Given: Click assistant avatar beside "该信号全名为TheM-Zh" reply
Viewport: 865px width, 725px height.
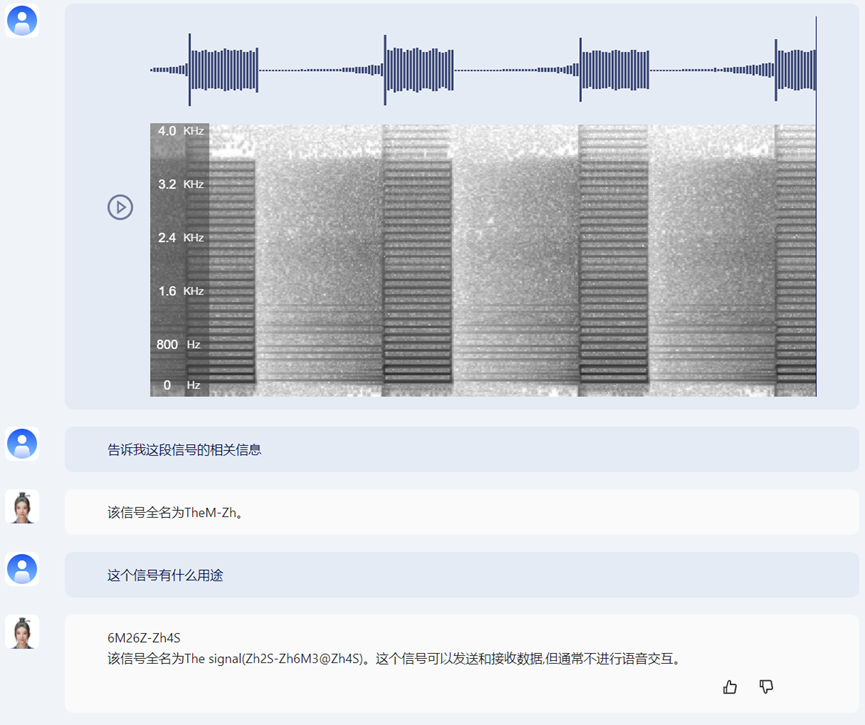Looking at the screenshot, I should click(22, 507).
